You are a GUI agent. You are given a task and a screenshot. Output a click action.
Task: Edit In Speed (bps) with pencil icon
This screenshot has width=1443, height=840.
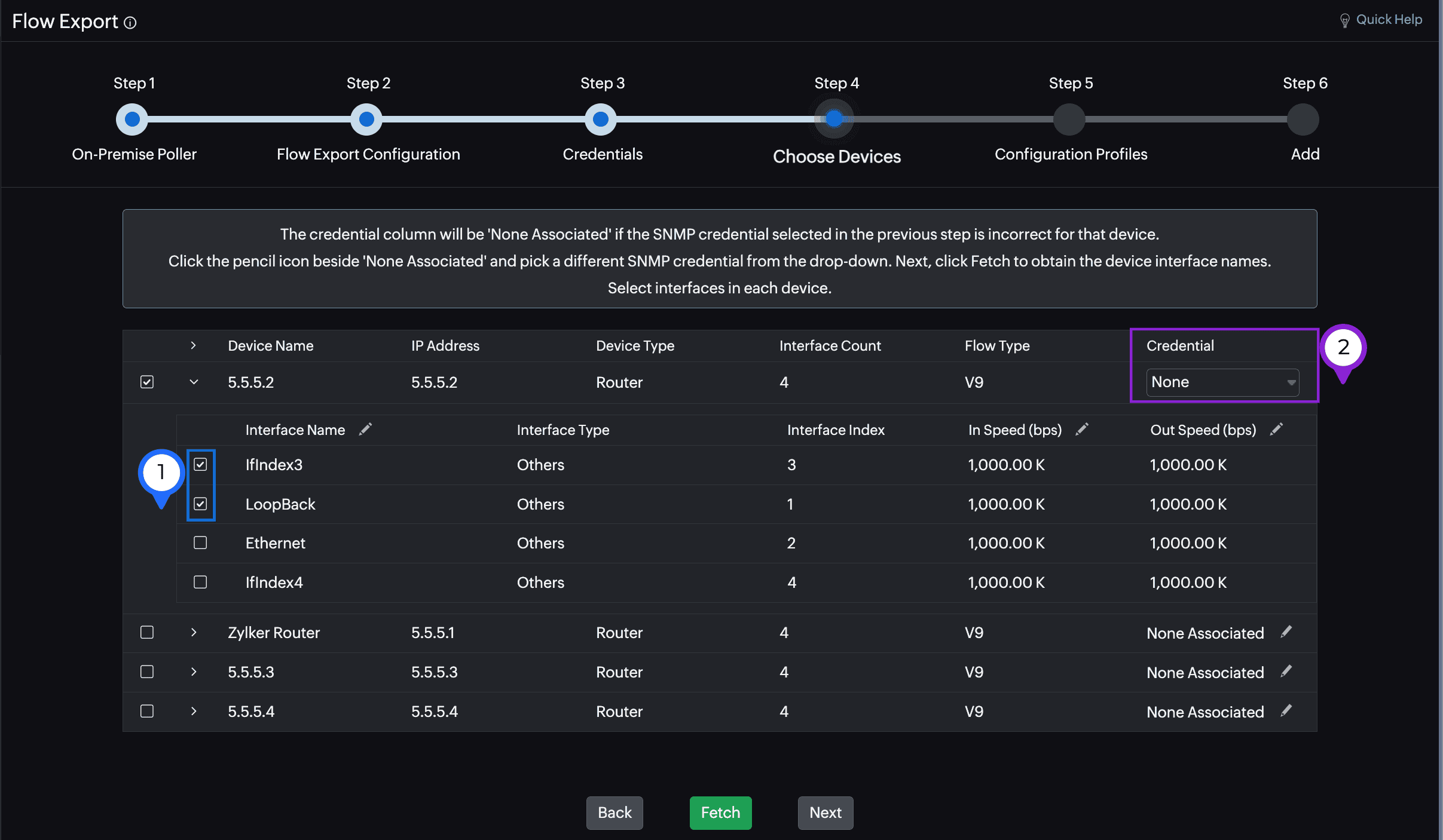coord(1081,430)
